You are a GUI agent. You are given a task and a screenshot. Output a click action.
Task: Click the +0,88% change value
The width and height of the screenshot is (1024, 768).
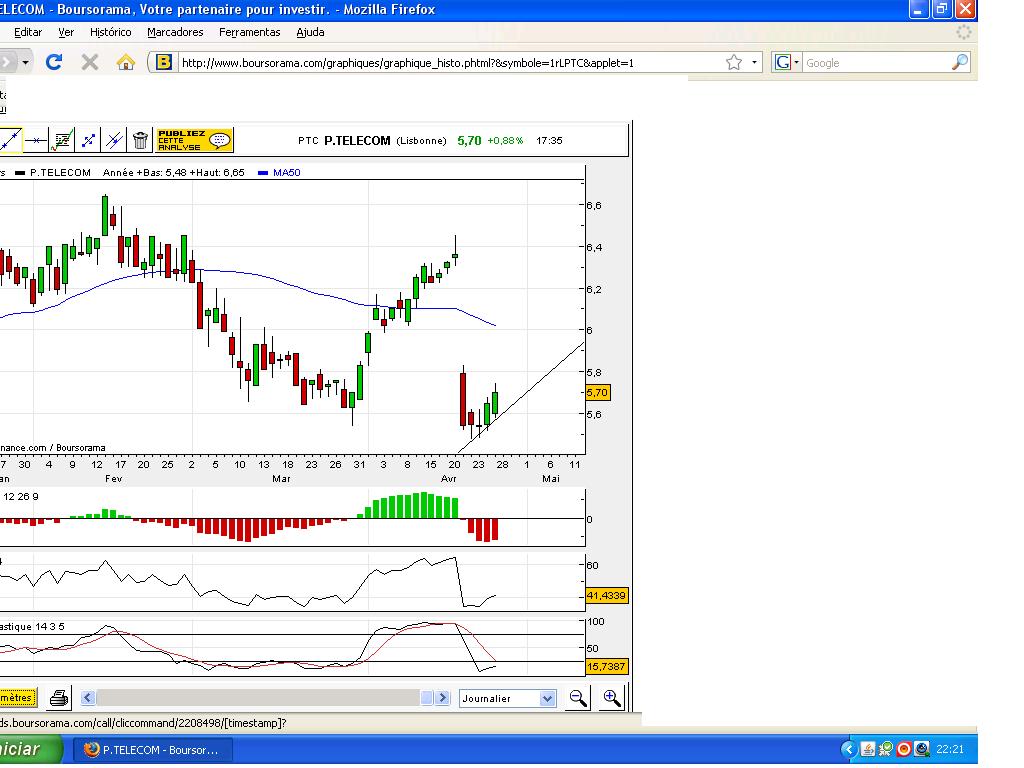505,140
